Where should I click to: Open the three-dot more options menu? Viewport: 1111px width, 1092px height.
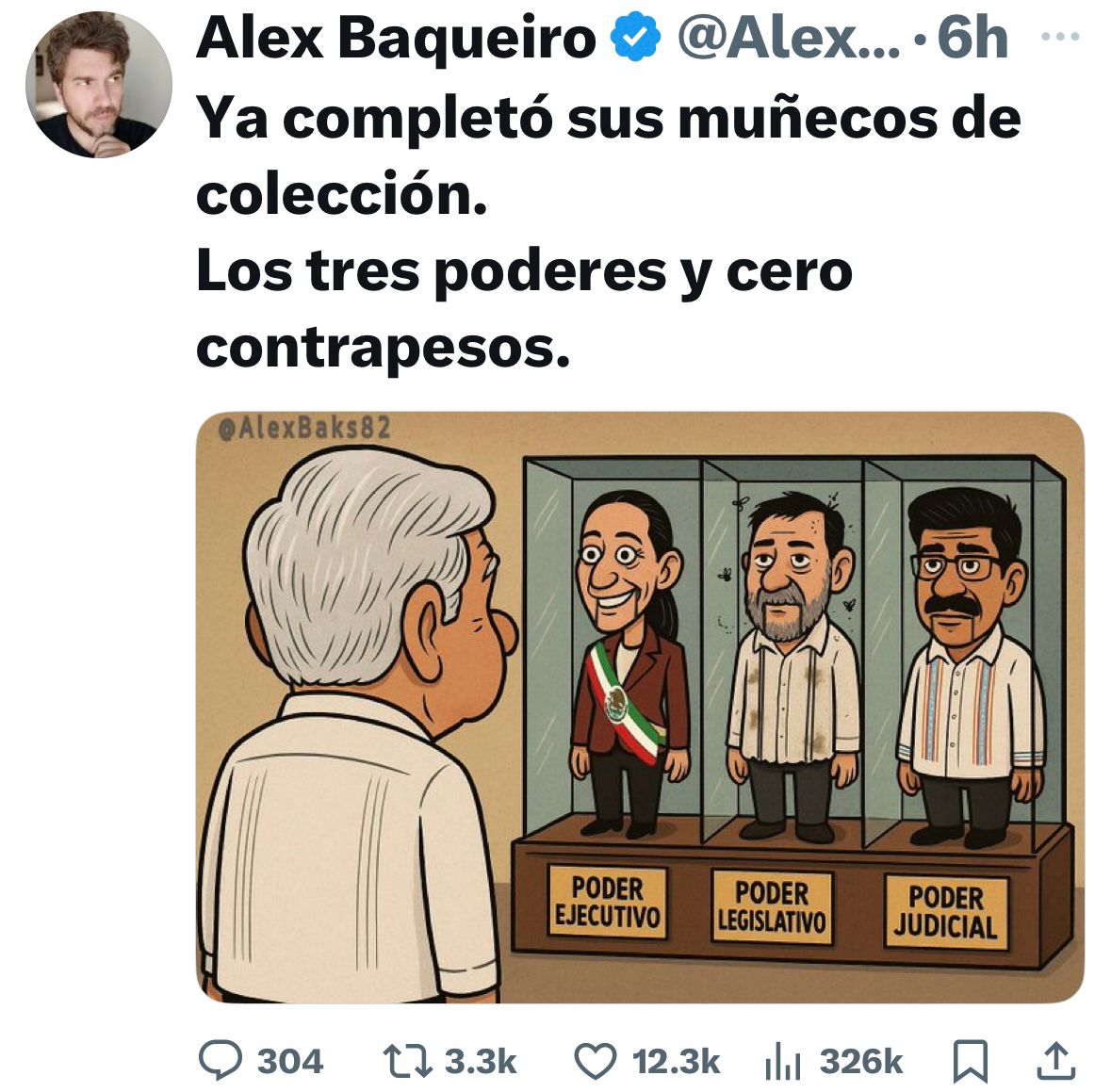1060,36
